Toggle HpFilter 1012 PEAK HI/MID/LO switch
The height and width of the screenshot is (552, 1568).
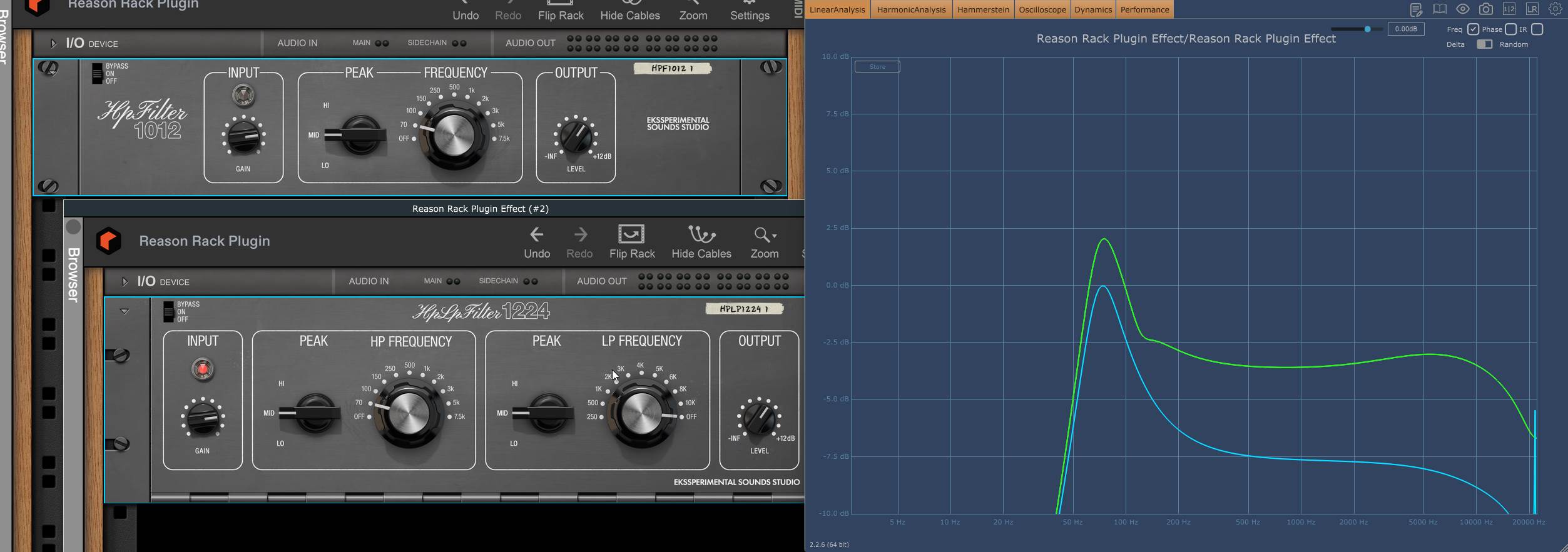[x=355, y=134]
